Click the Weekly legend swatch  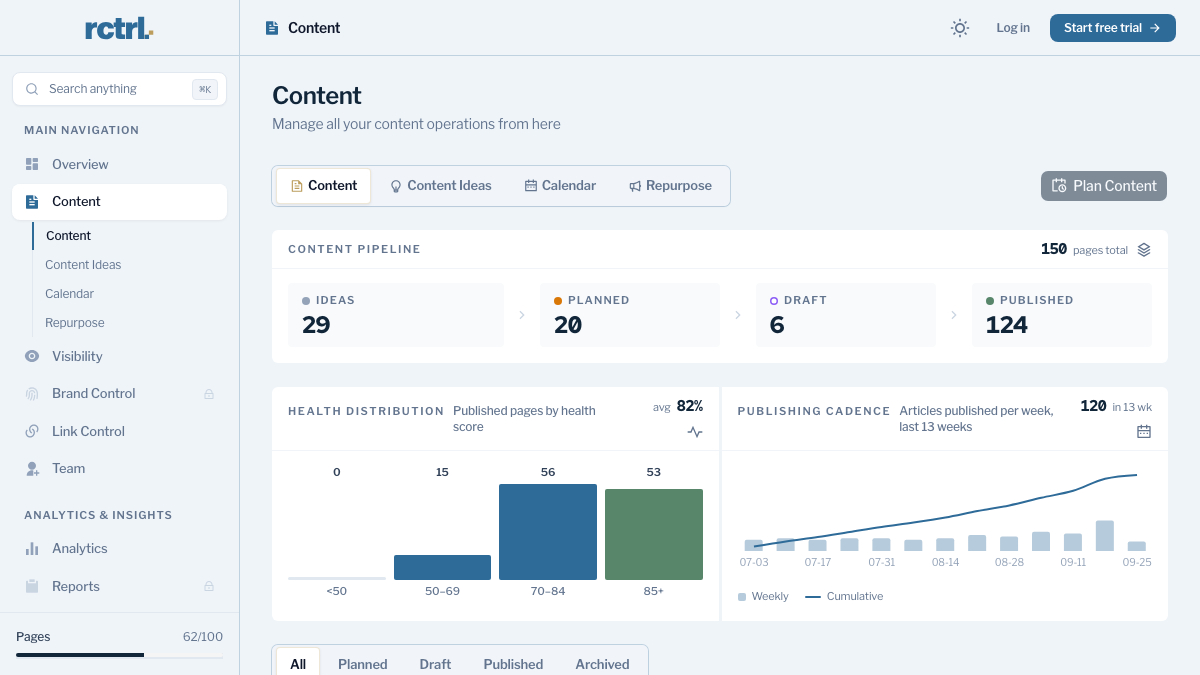(742, 597)
